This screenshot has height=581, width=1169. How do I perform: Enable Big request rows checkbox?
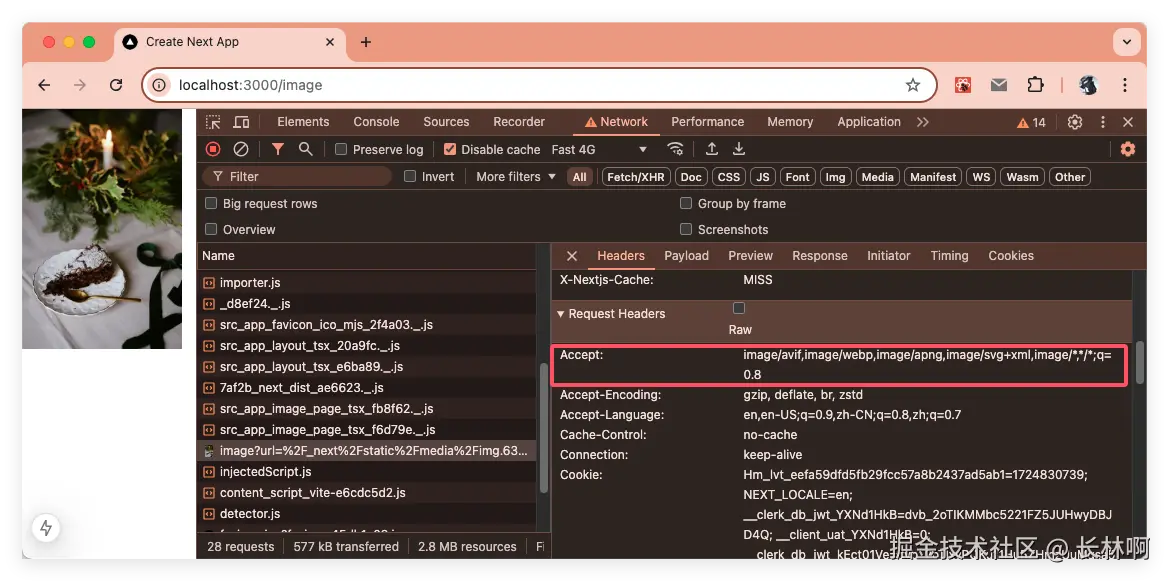coord(211,204)
